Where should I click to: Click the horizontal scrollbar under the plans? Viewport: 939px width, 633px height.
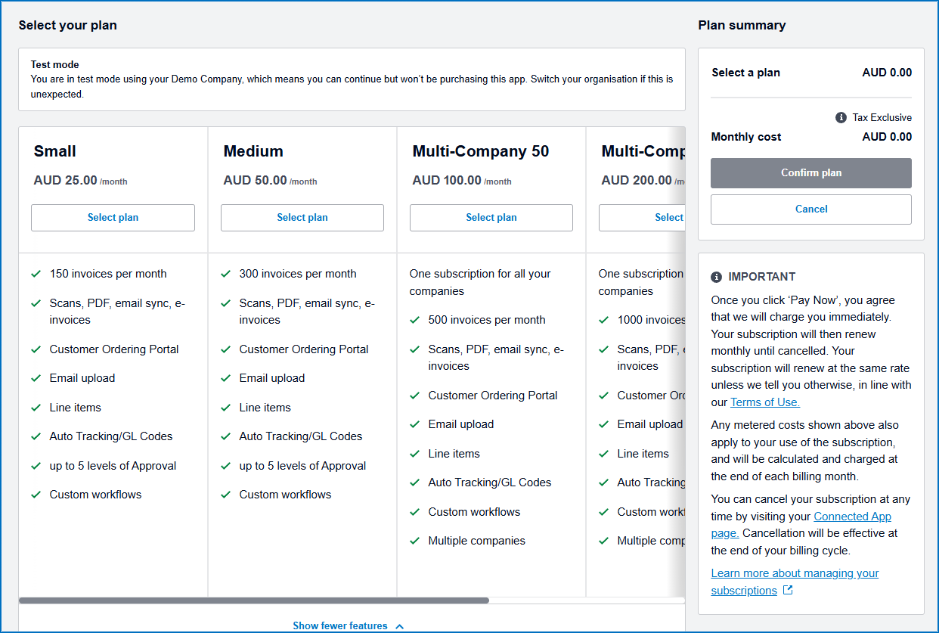pyautogui.click(x=254, y=600)
